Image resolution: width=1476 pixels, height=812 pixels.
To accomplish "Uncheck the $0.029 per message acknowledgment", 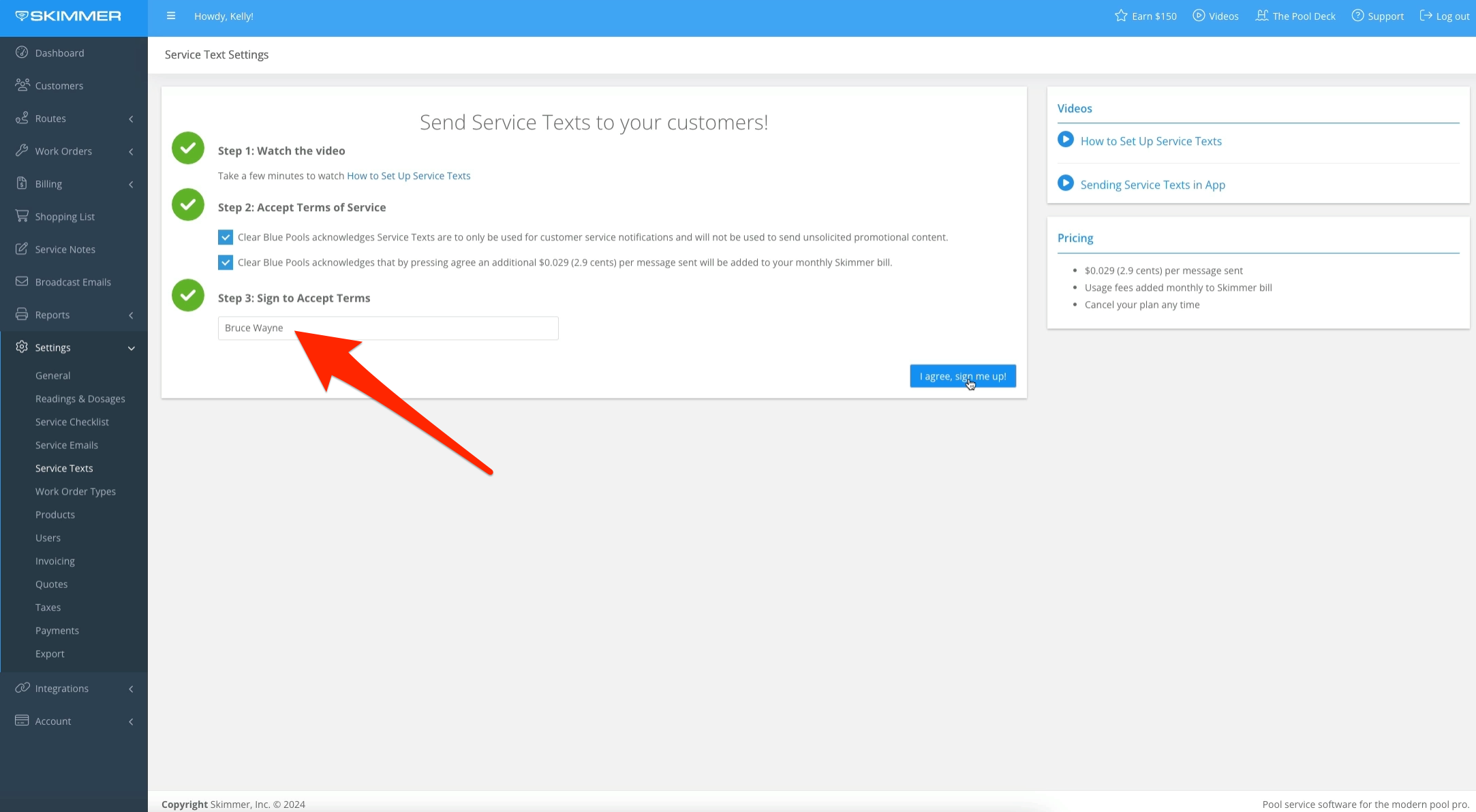I will (x=225, y=262).
